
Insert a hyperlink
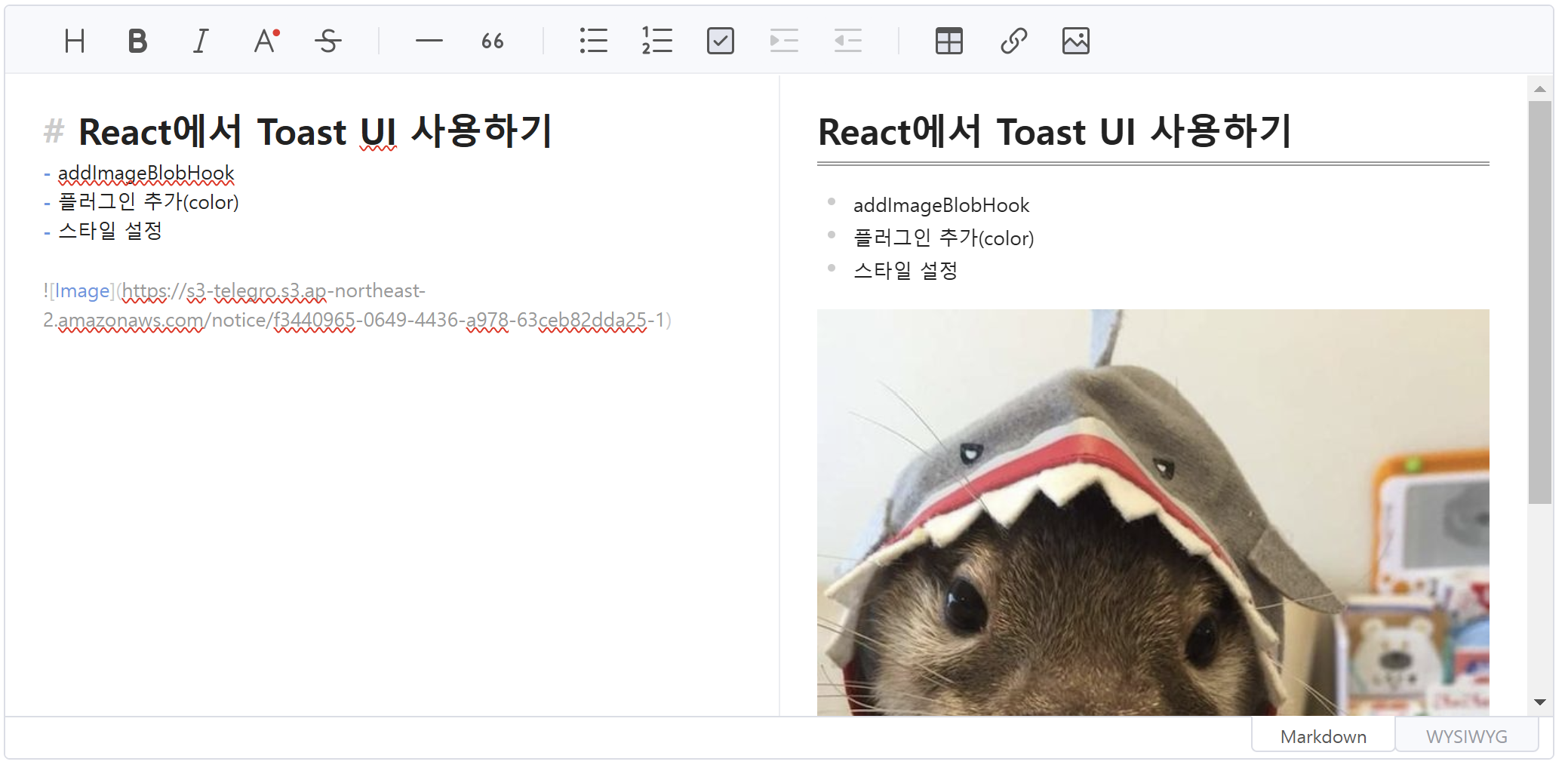tap(1013, 41)
